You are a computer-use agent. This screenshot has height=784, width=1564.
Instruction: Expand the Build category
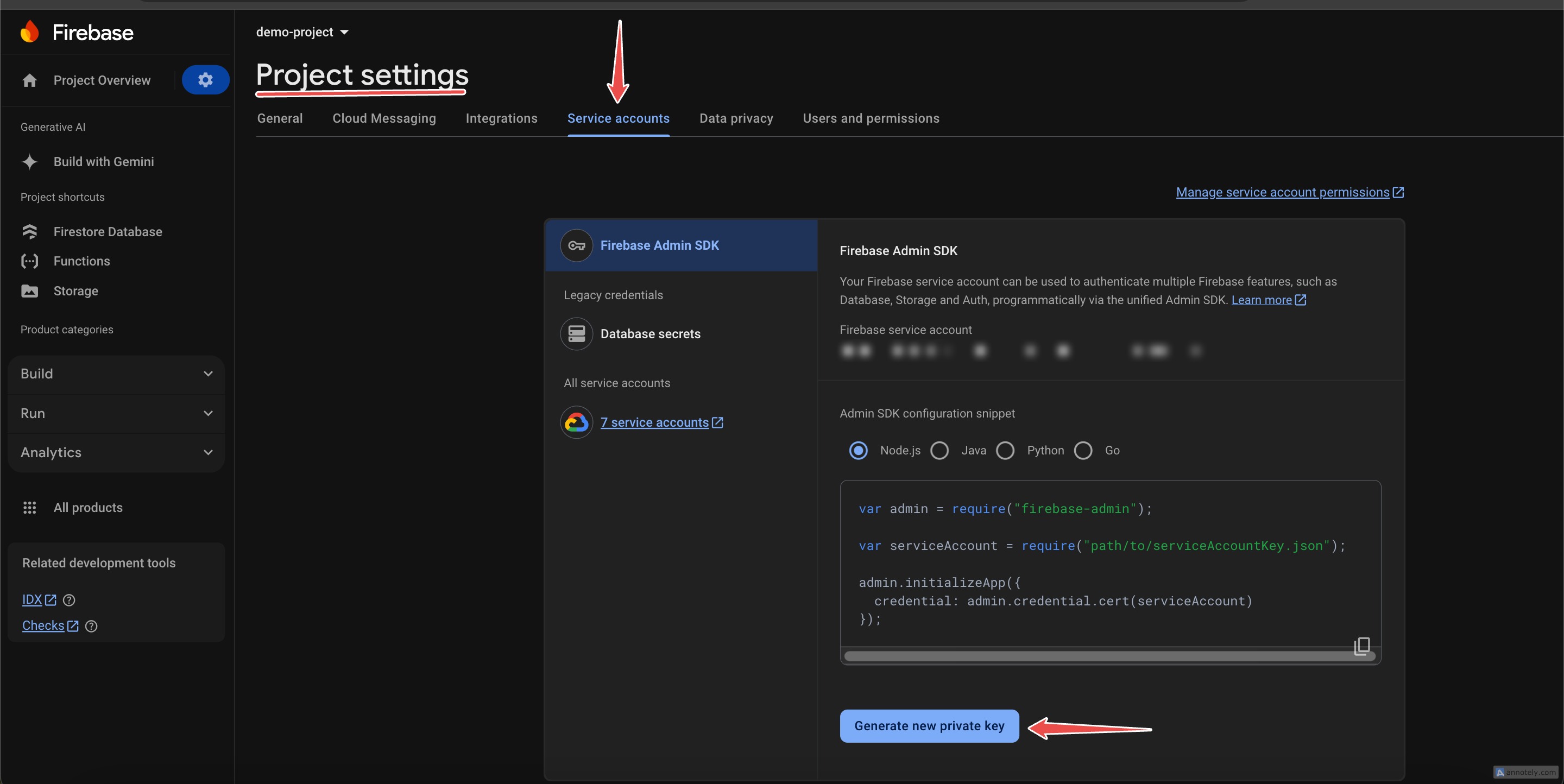tap(115, 374)
